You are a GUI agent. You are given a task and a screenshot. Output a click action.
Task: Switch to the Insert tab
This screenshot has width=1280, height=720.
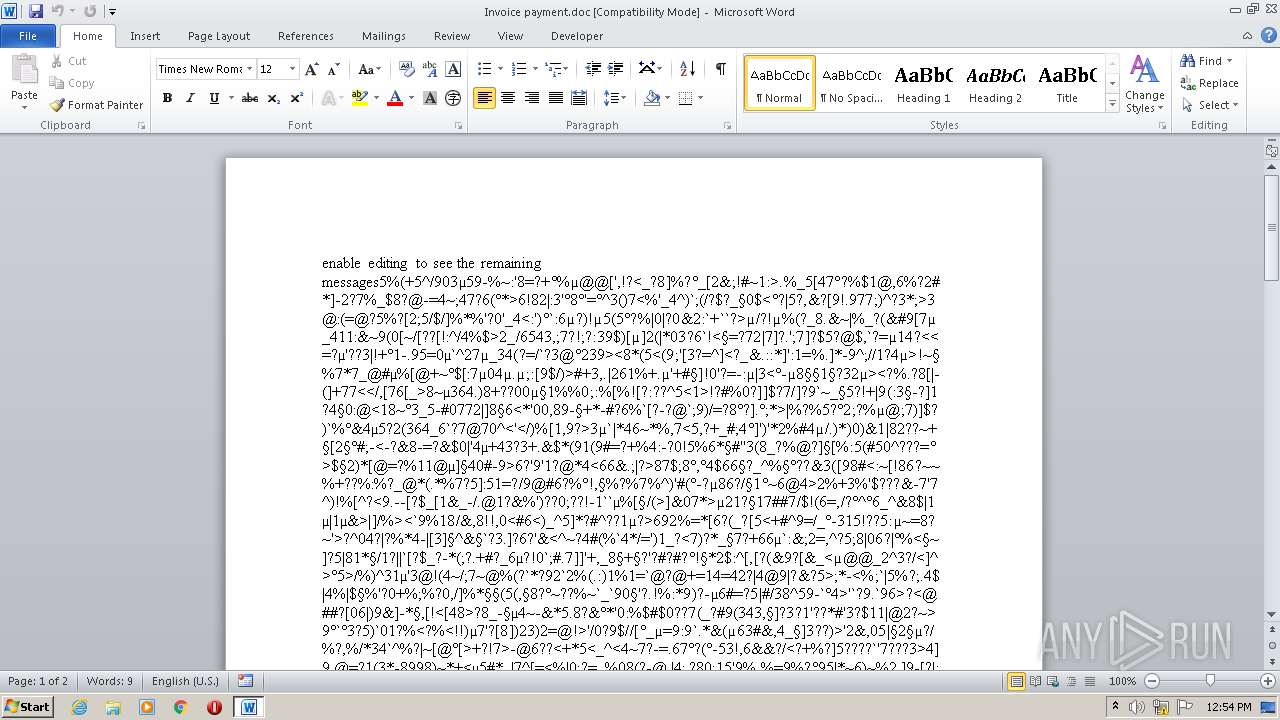tap(145, 36)
